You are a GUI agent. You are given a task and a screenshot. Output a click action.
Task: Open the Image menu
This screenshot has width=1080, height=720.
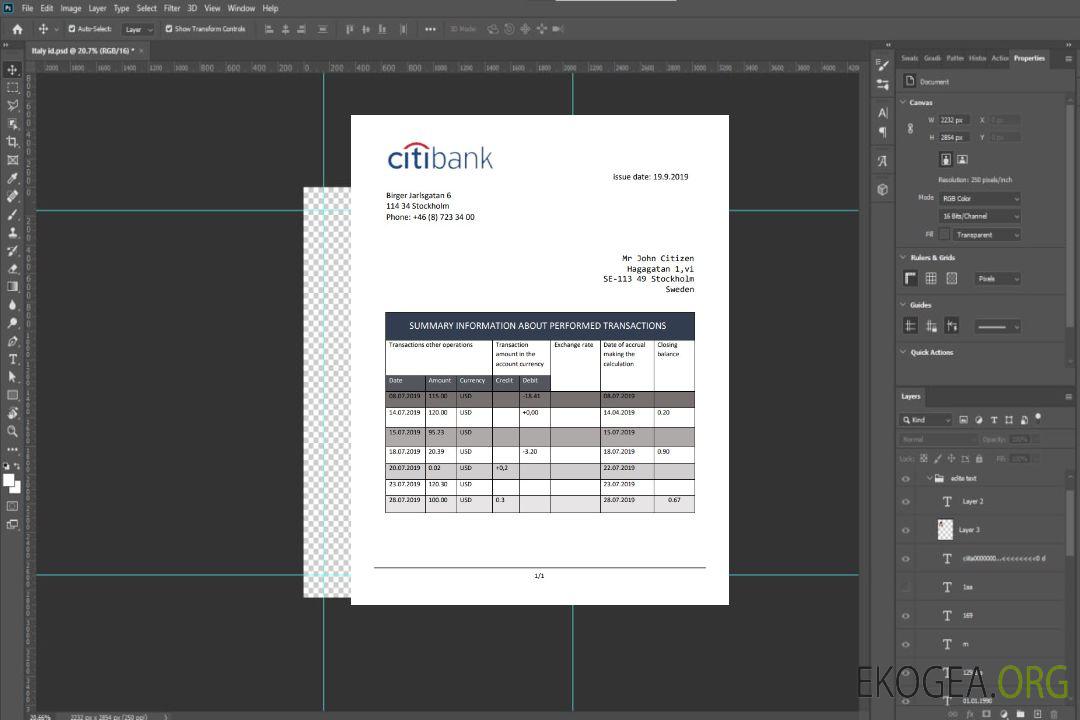pos(71,8)
